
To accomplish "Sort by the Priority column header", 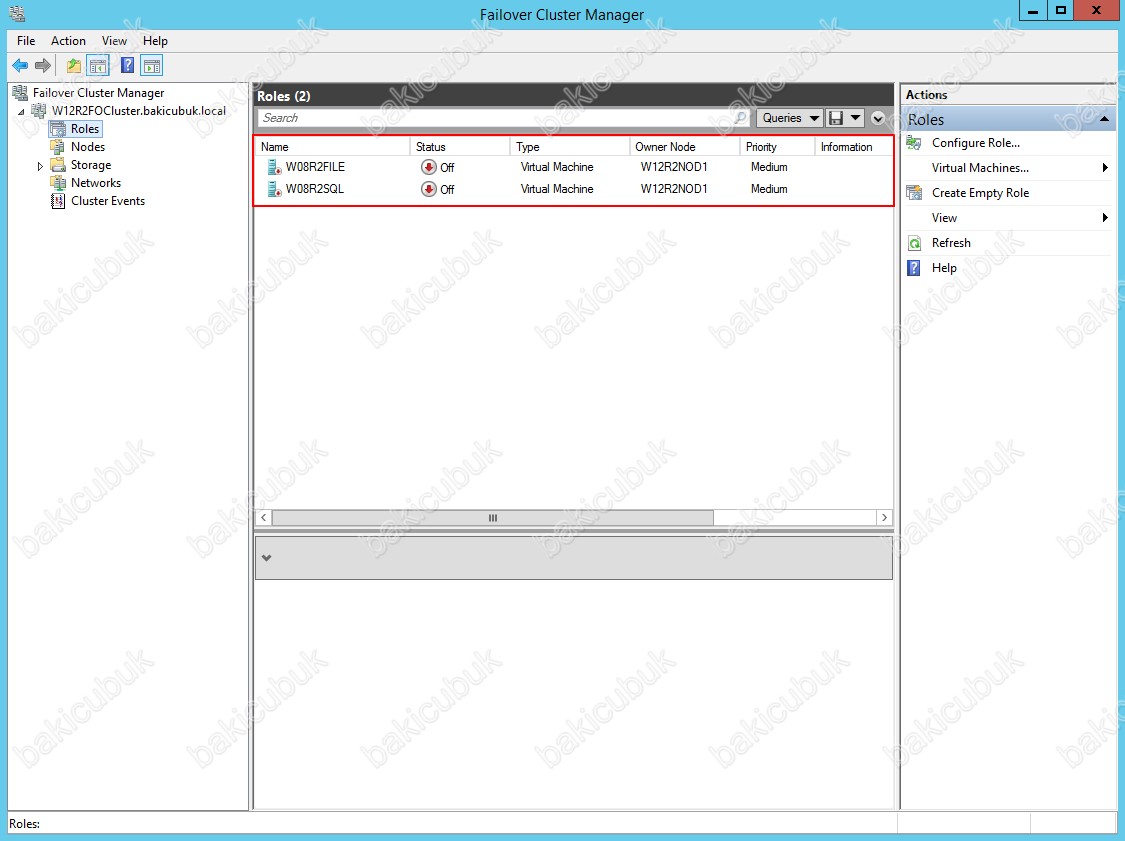I will [x=777, y=146].
